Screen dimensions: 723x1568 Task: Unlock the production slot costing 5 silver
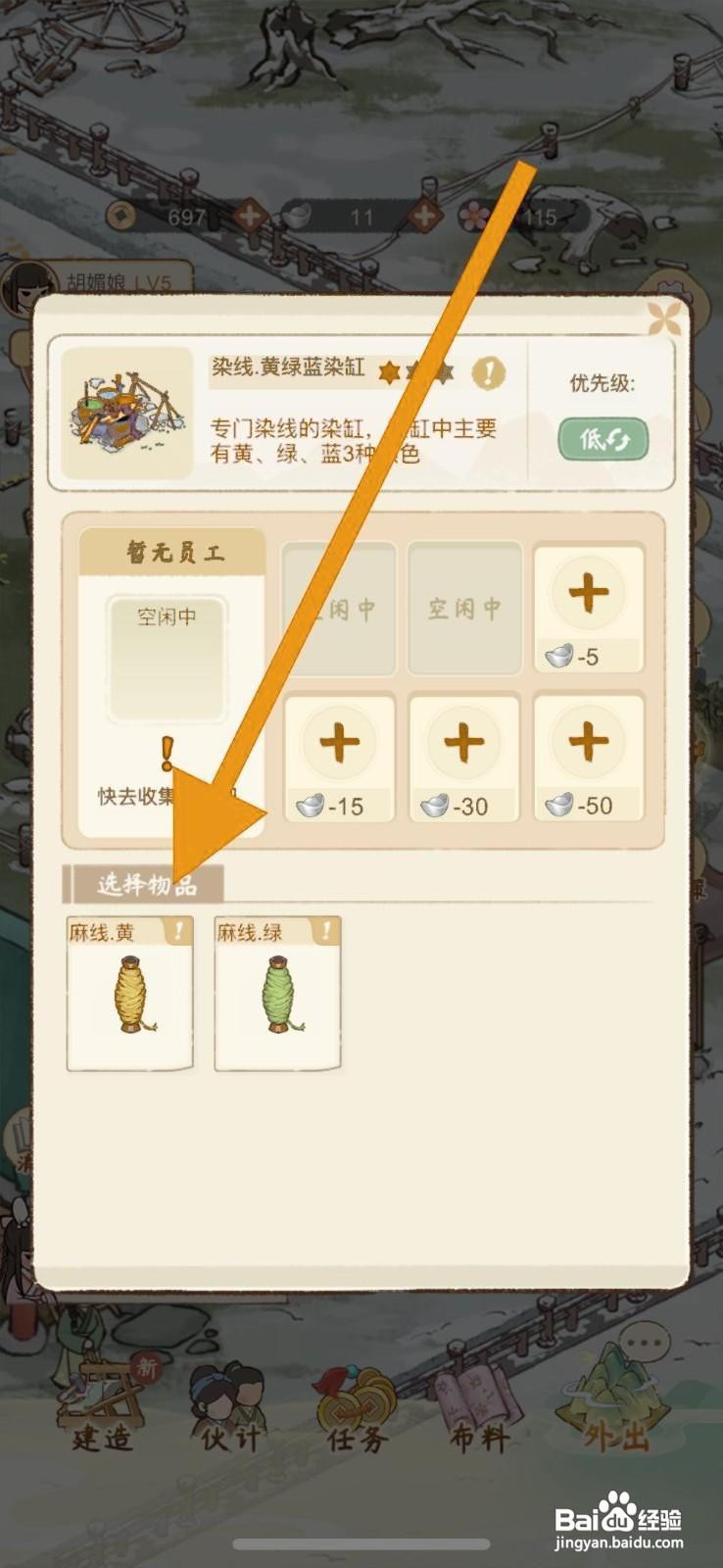[x=589, y=610]
